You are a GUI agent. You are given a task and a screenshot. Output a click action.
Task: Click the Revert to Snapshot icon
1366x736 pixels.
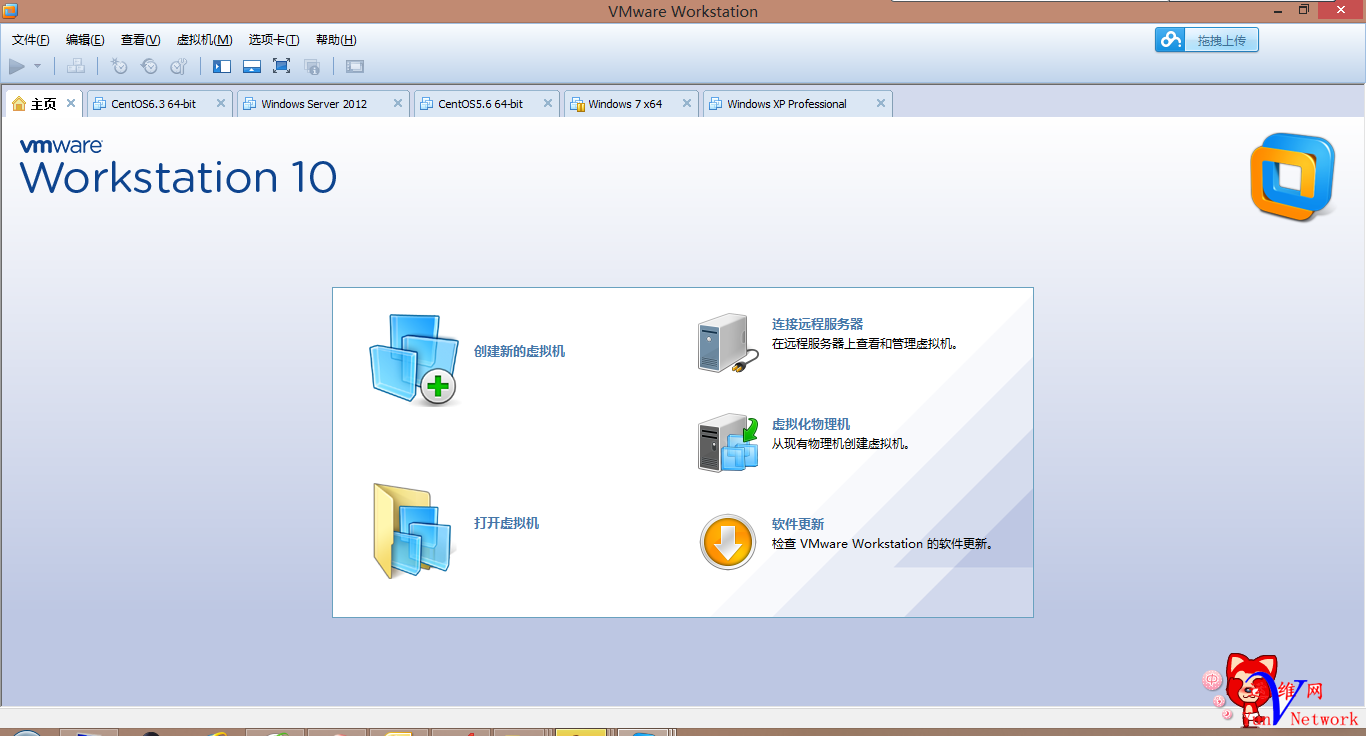(149, 66)
